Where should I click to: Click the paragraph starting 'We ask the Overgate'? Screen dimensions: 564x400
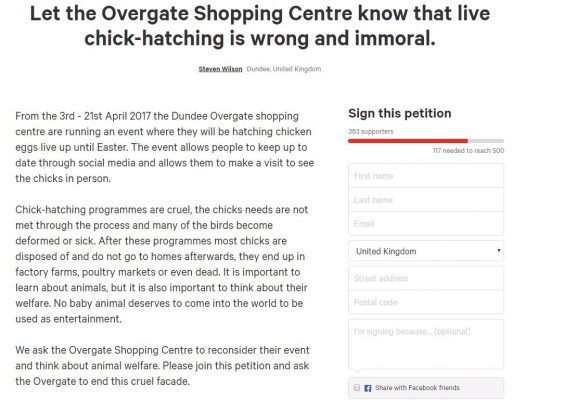(162, 366)
